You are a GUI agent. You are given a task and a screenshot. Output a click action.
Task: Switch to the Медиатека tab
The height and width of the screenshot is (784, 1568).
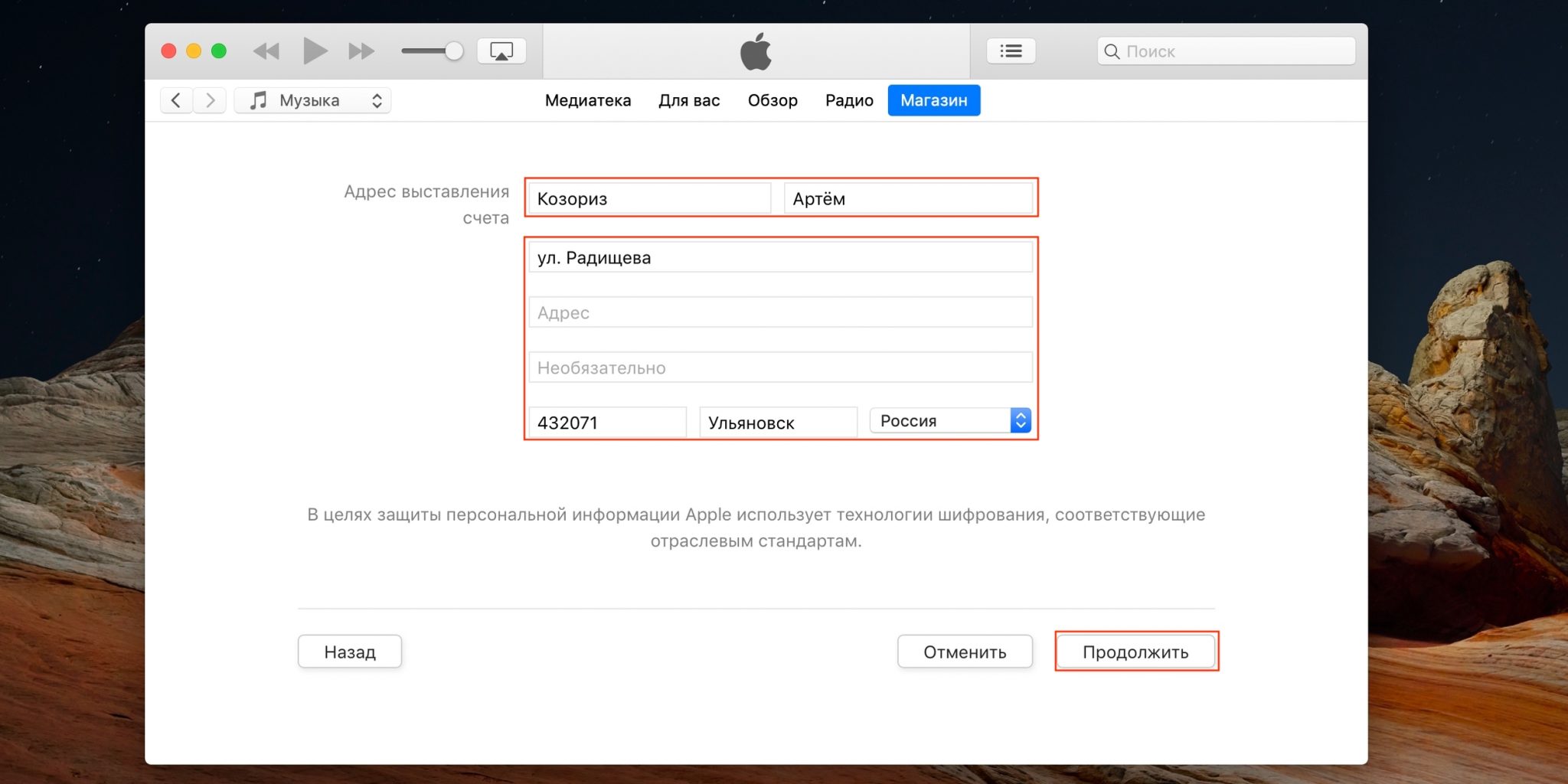click(x=587, y=100)
